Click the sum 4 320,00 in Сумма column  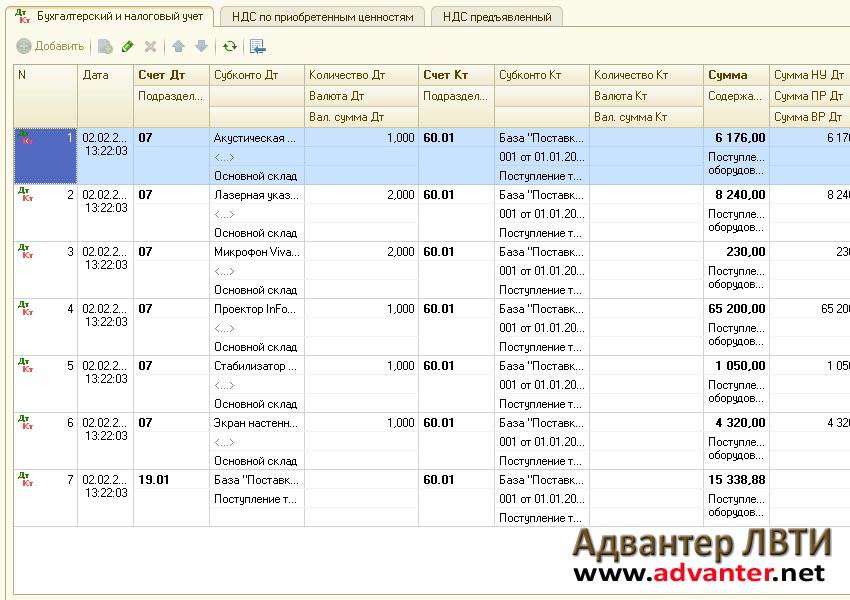[x=740, y=423]
